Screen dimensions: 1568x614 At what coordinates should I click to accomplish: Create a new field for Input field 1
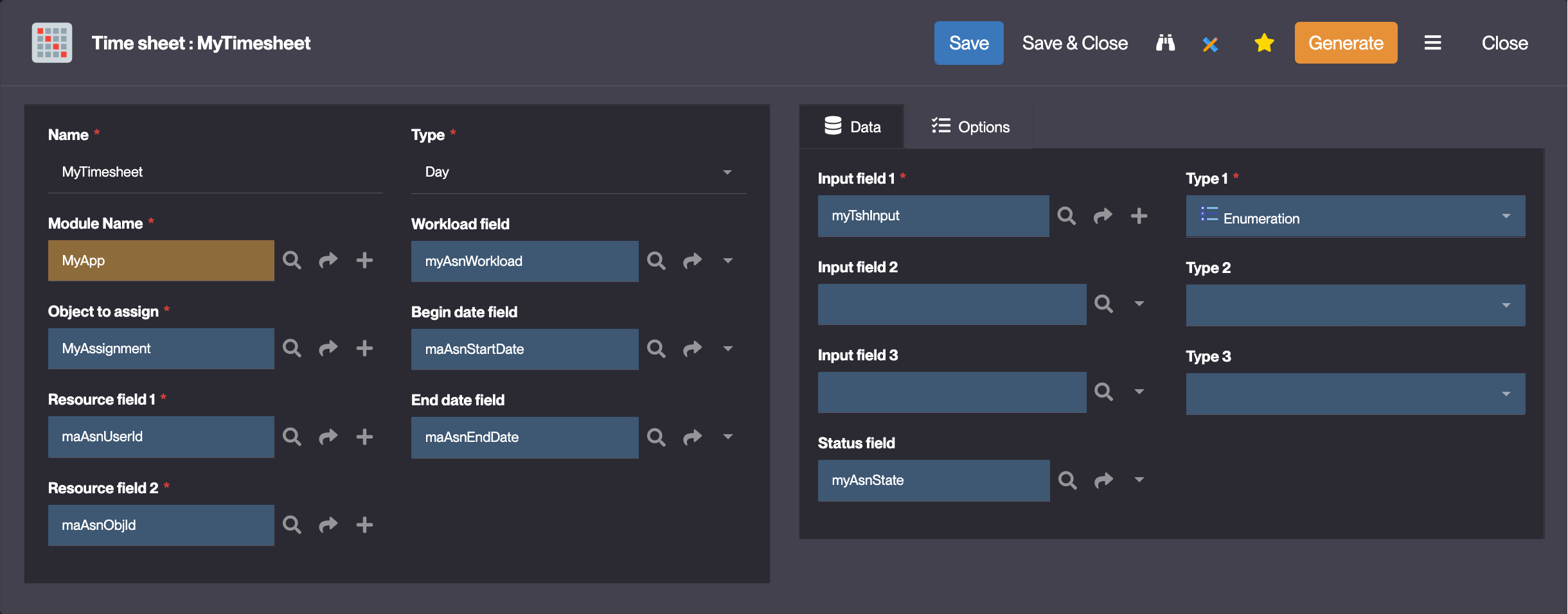click(1139, 216)
